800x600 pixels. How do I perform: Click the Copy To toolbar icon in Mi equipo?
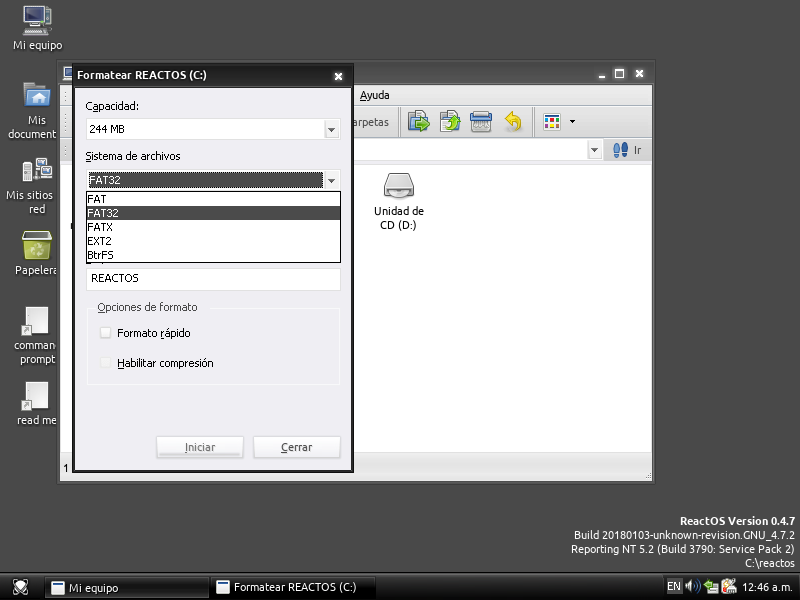450,121
